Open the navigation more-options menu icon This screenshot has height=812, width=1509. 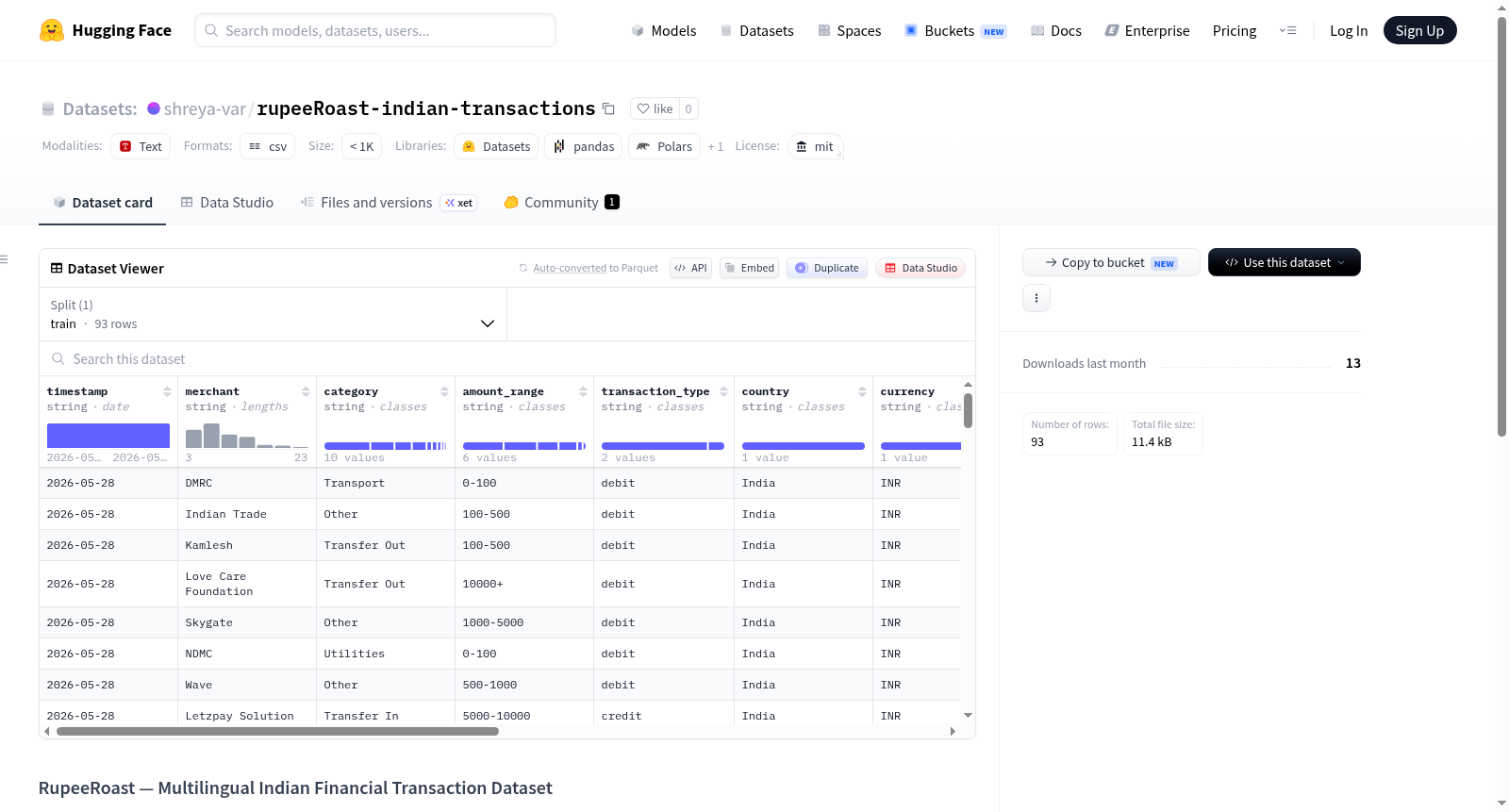point(1287,30)
